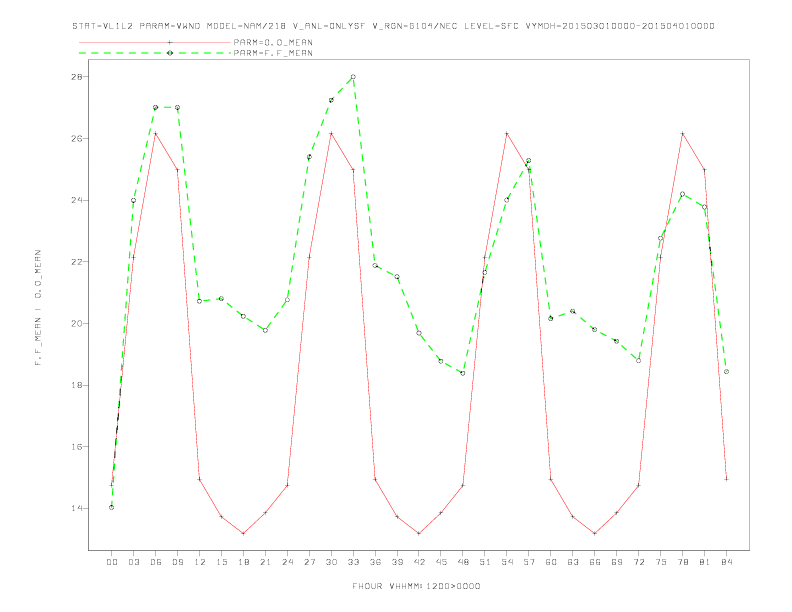Click the x-axis tick label 15
The height and width of the screenshot is (612, 792).
click(x=221, y=562)
